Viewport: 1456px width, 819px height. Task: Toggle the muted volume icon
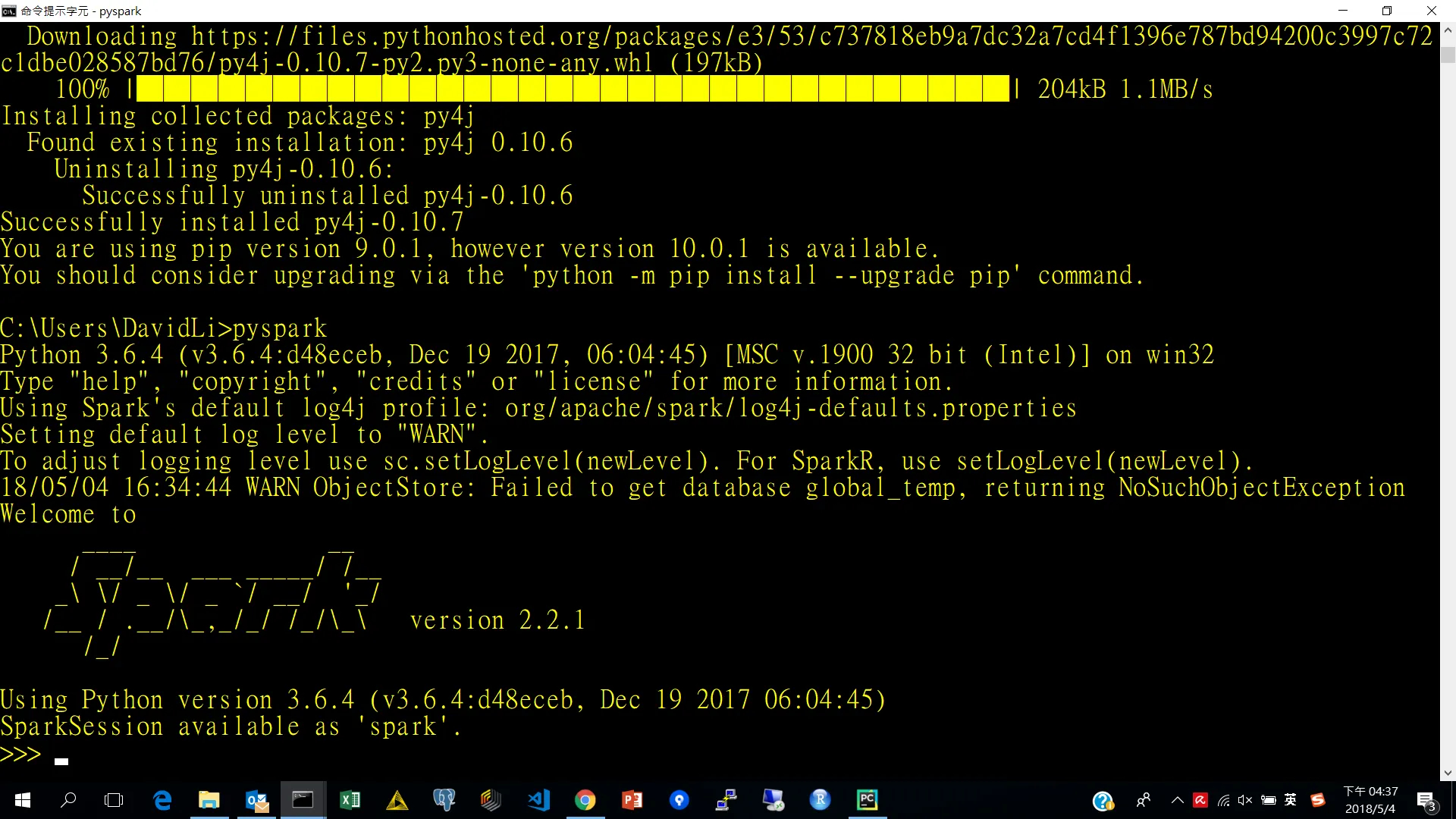click(1245, 800)
